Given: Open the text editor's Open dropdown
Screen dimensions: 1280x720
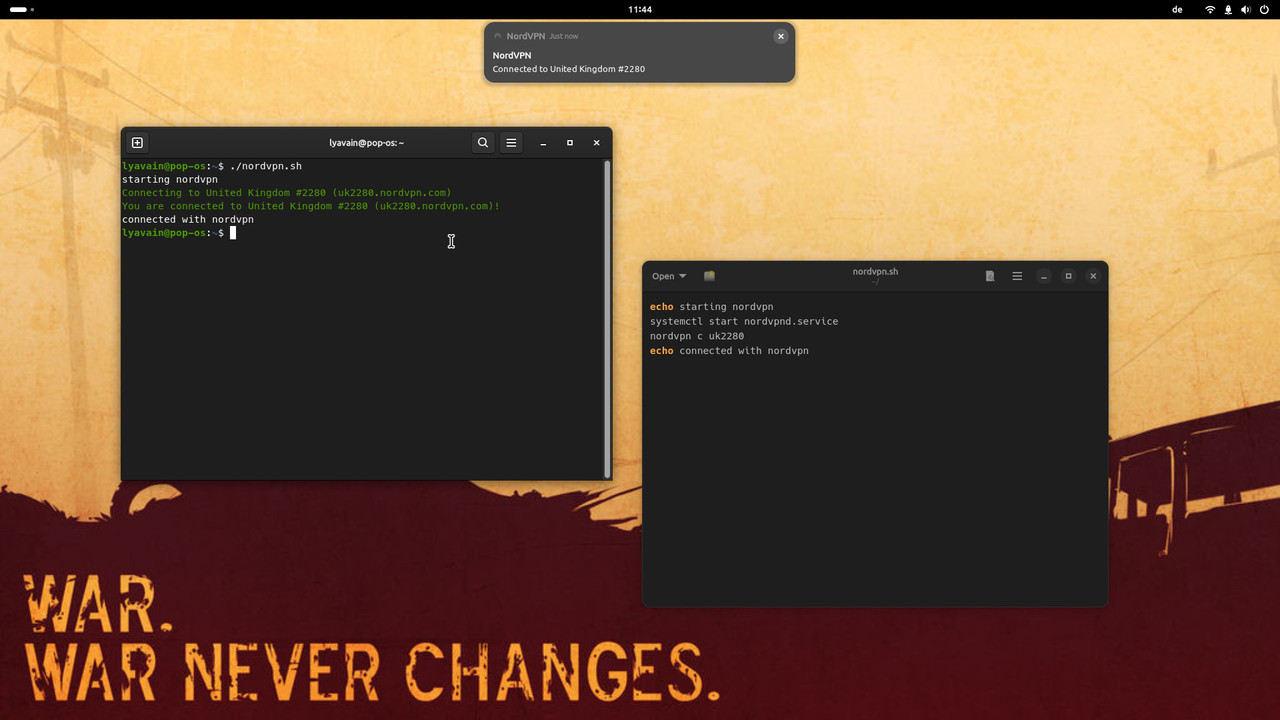Looking at the screenshot, I should point(669,276).
